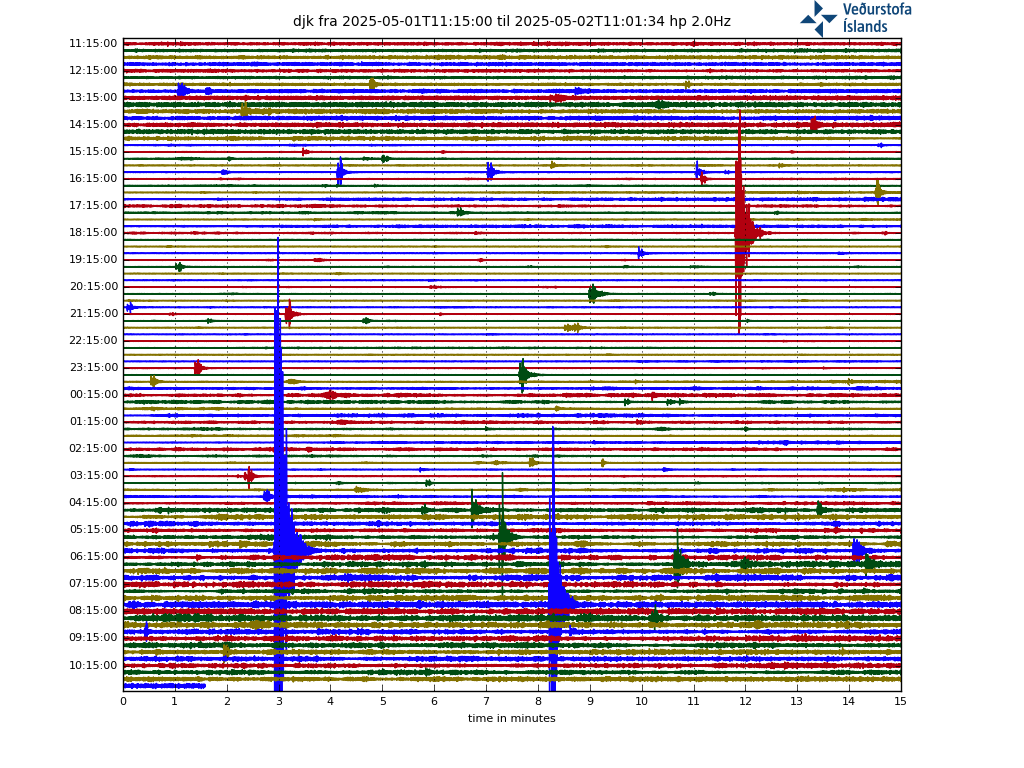
Task: Click x-axis tick label 10
Action: tap(641, 701)
